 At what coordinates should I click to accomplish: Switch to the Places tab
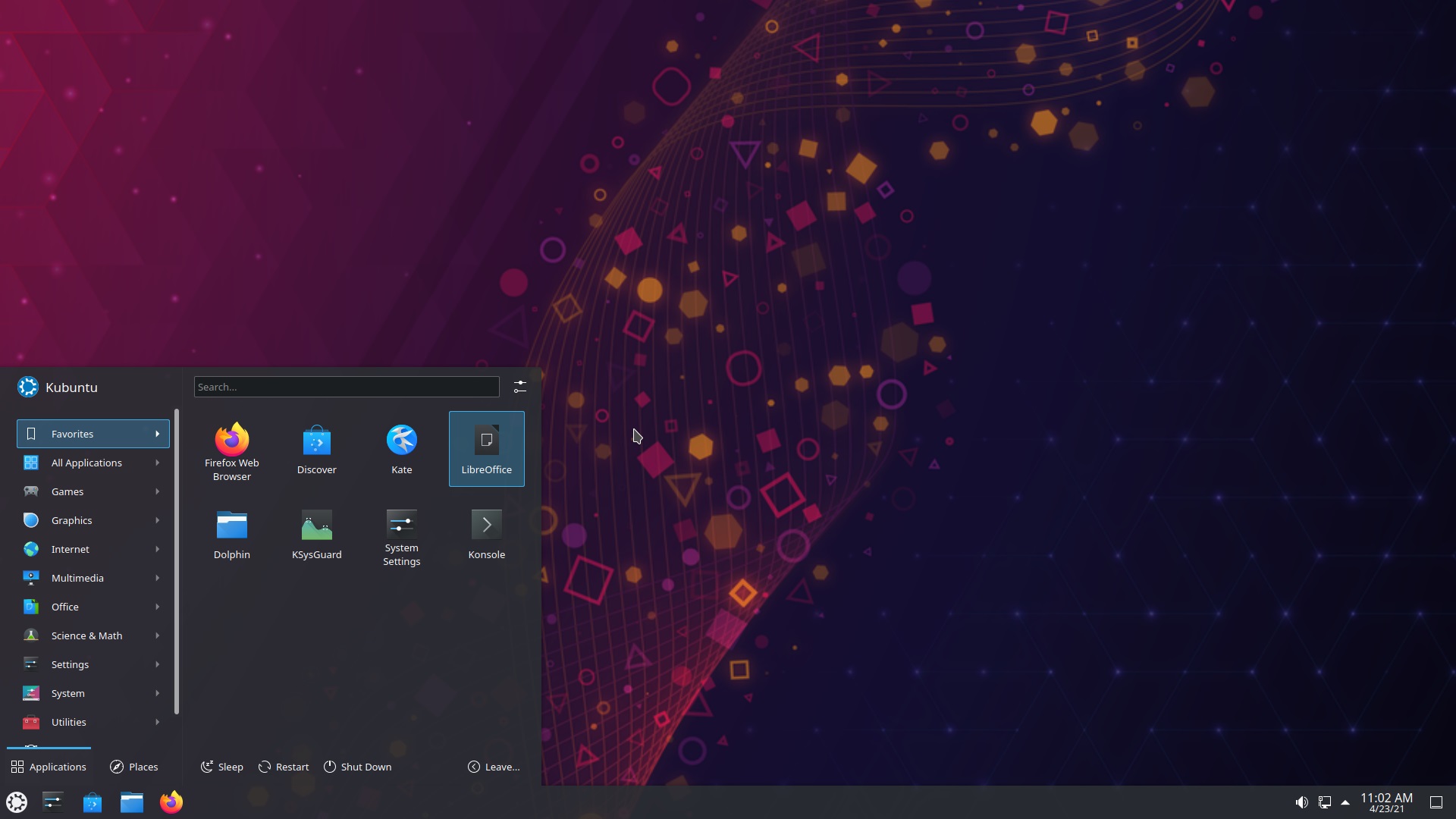pos(134,767)
